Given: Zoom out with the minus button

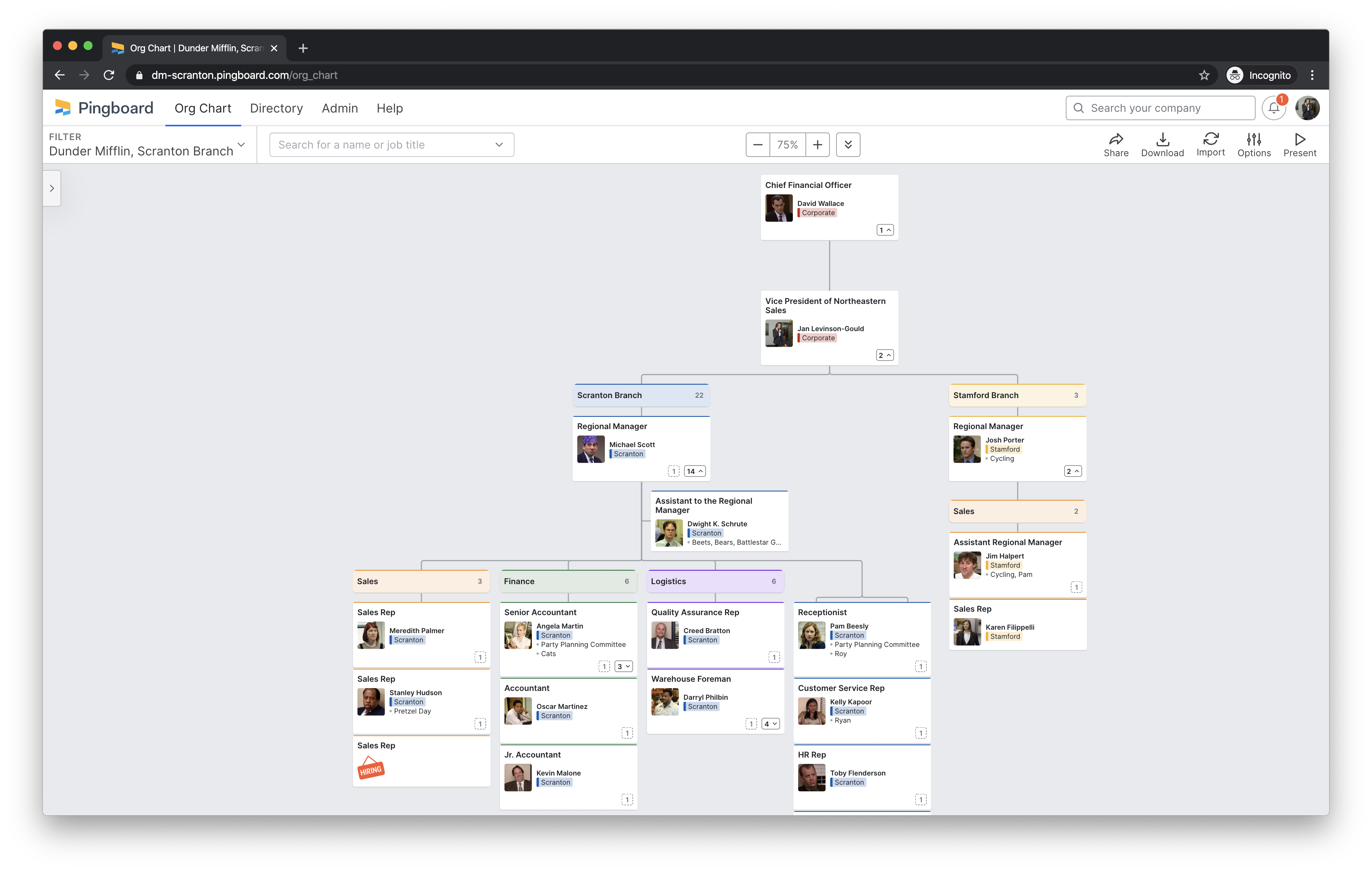Looking at the screenshot, I should pyautogui.click(x=758, y=145).
